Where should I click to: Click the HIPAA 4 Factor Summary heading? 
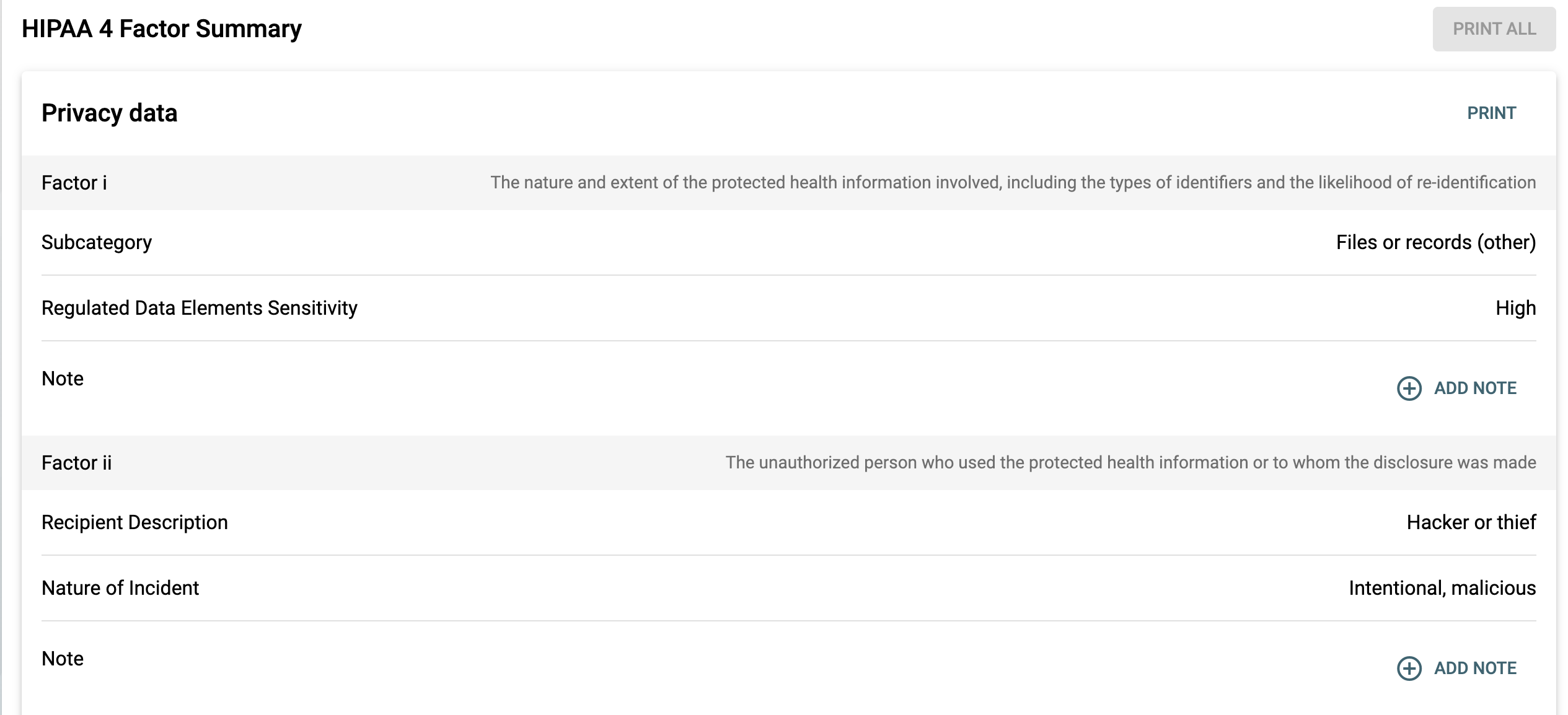click(x=162, y=29)
